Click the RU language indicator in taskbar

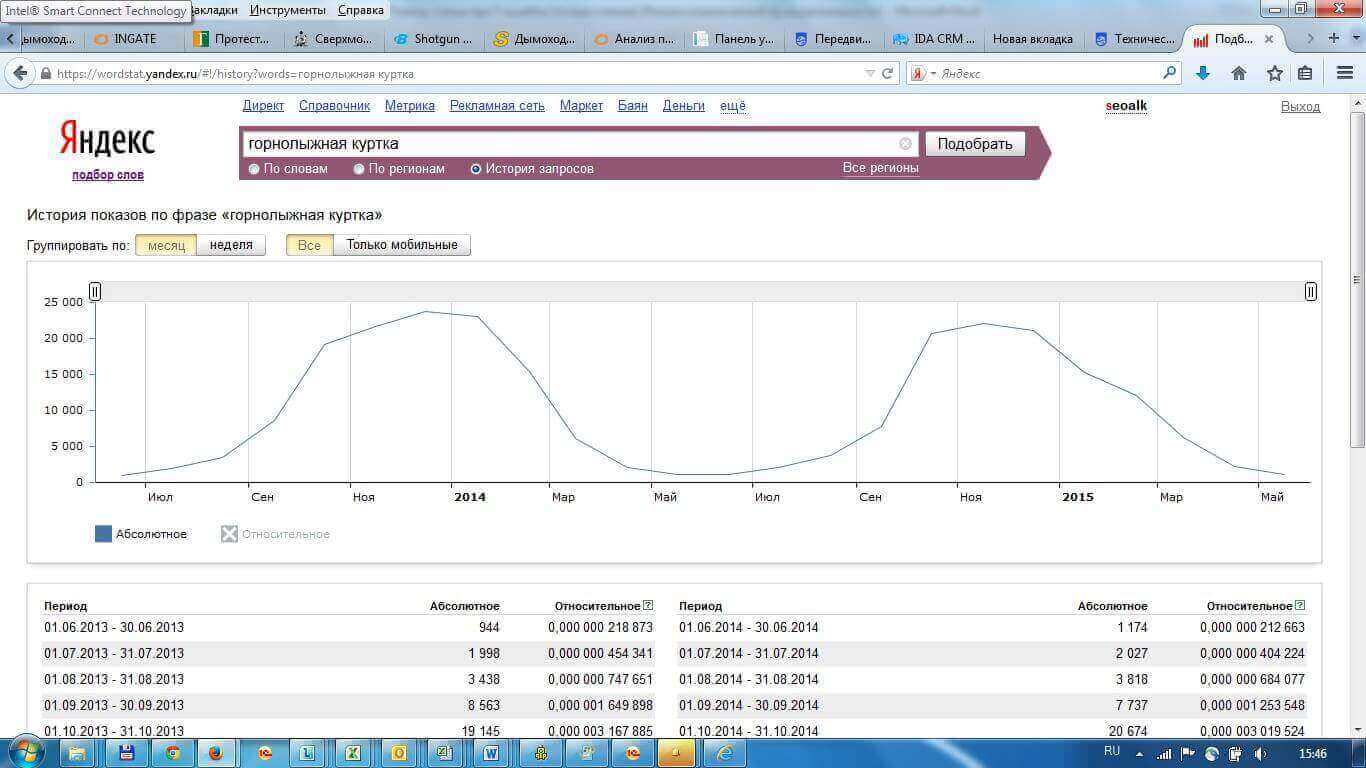1112,751
